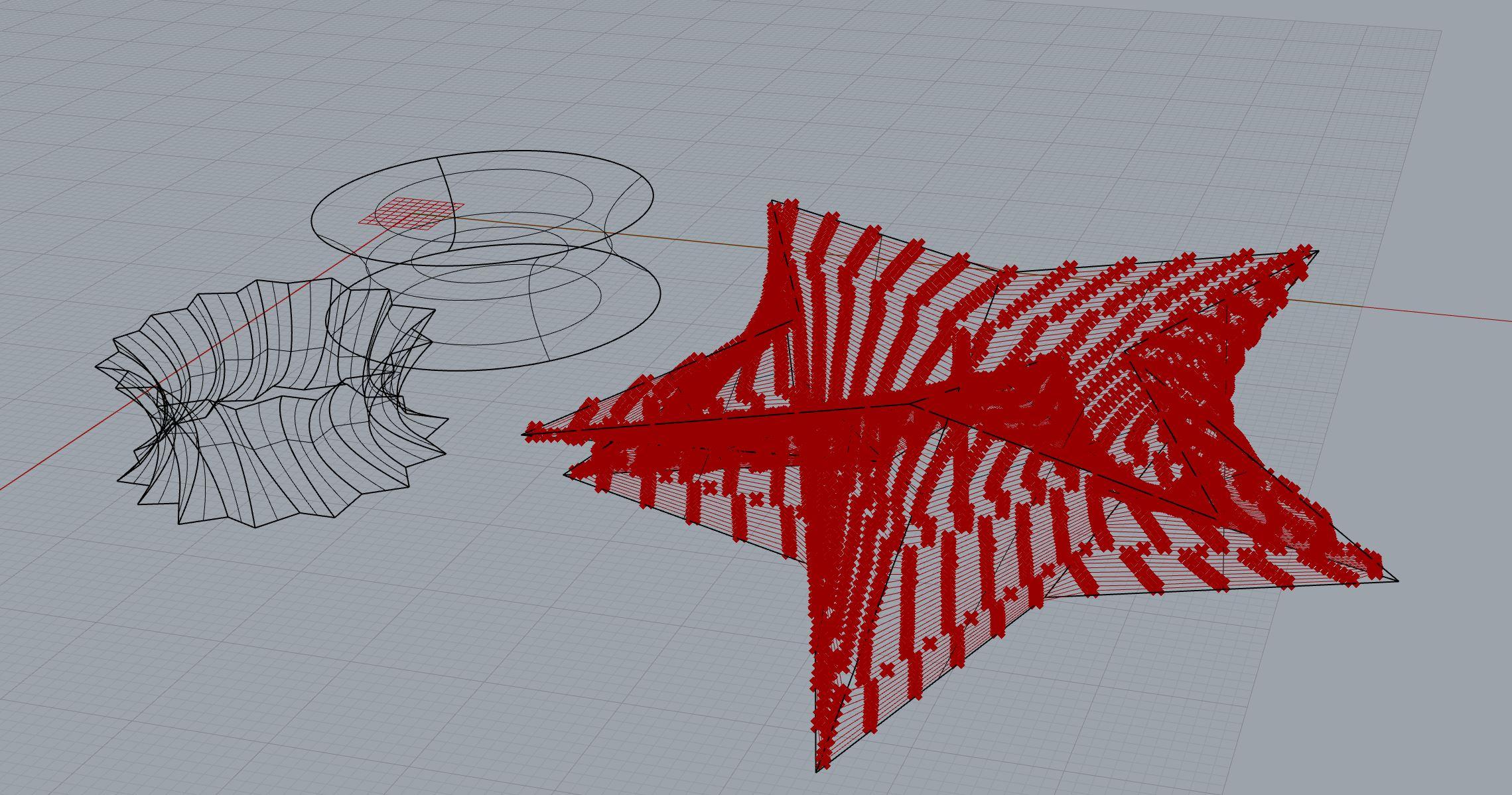
Task: Select the small red grid plane at origin
Action: coord(411,213)
